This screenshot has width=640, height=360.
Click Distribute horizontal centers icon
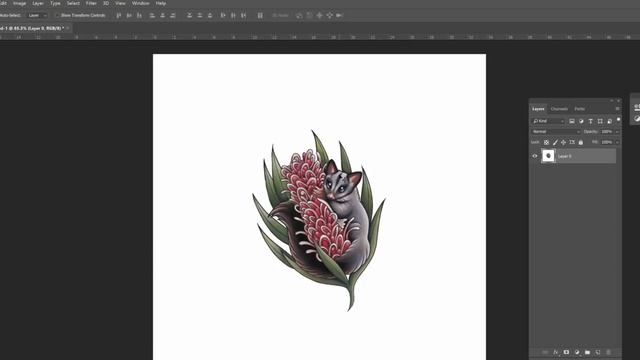pyautogui.click(x=233, y=16)
